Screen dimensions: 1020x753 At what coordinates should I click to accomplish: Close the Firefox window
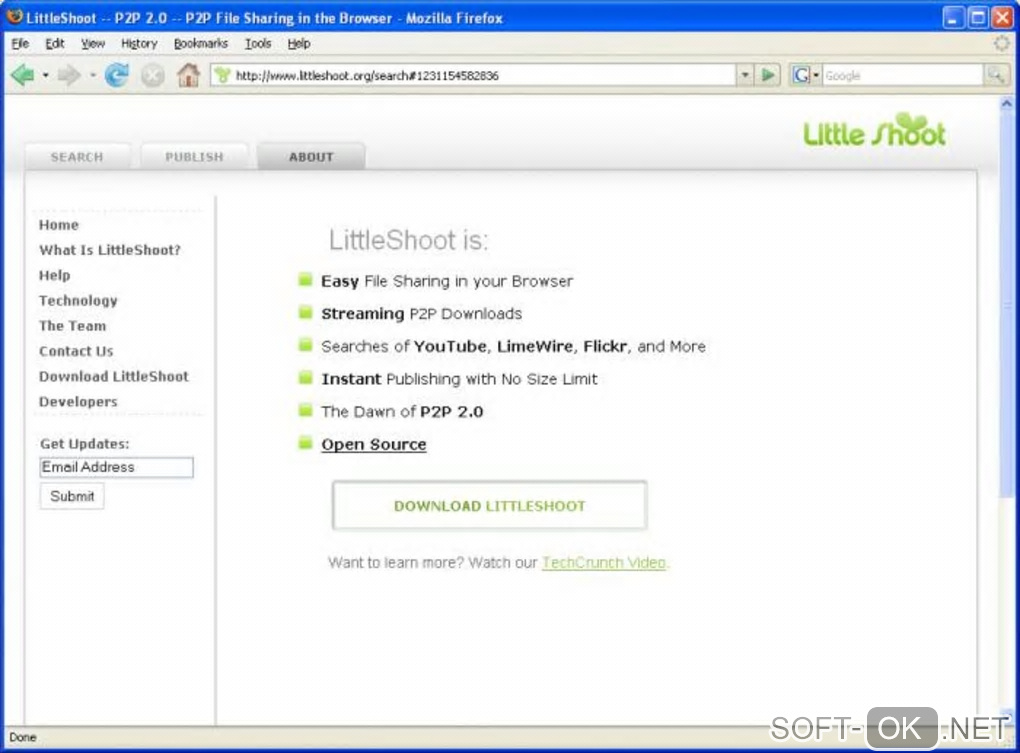[x=1002, y=18]
